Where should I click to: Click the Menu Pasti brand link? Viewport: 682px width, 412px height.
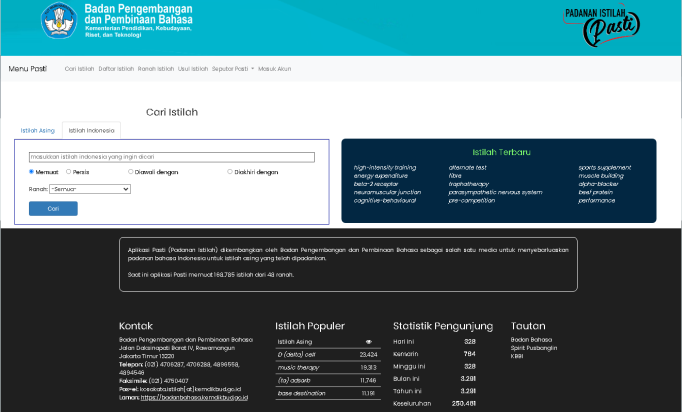click(x=27, y=69)
